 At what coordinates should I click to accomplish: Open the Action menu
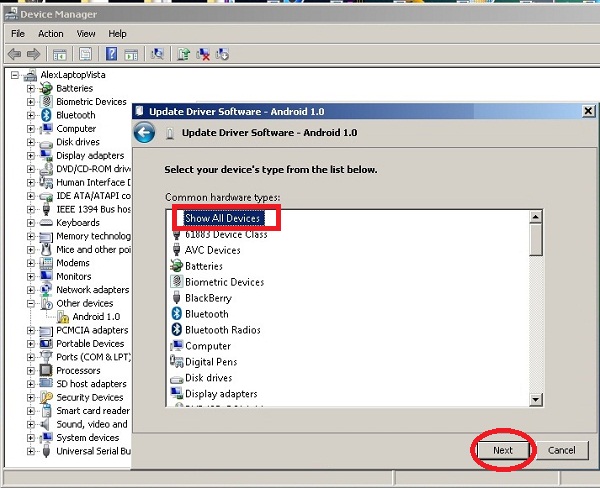click(51, 34)
